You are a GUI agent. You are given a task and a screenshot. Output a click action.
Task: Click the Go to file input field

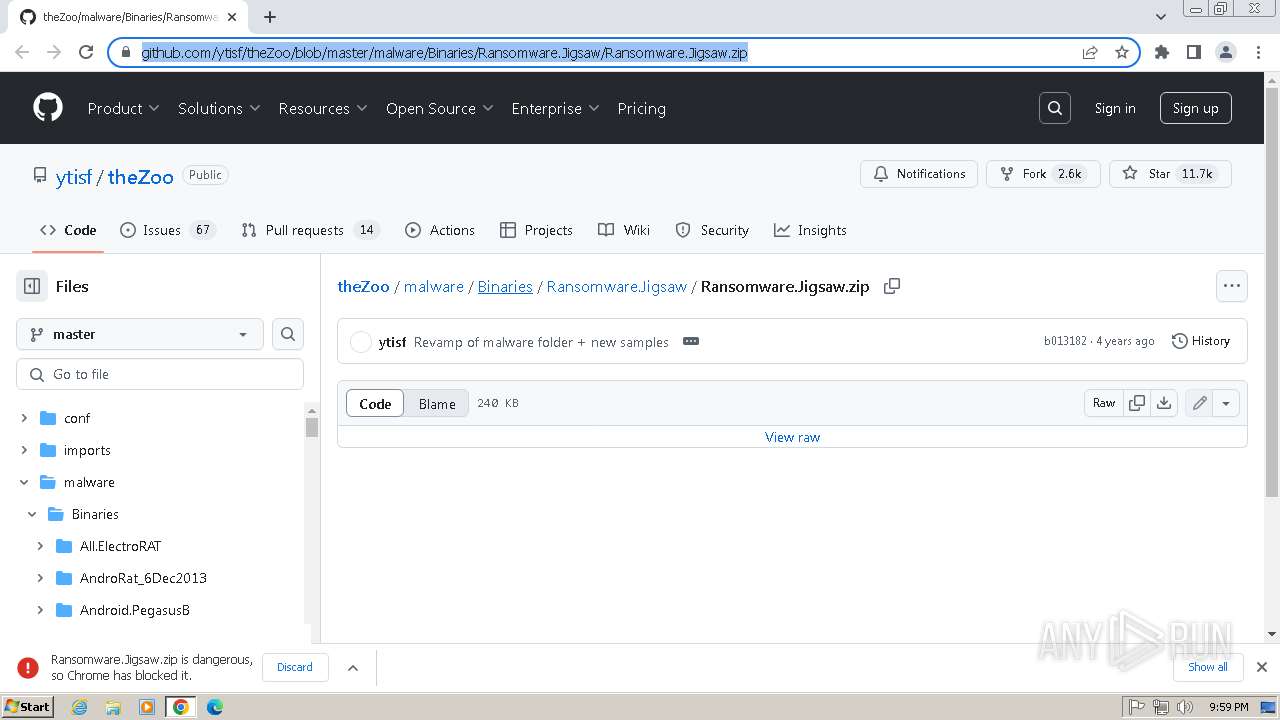point(160,374)
